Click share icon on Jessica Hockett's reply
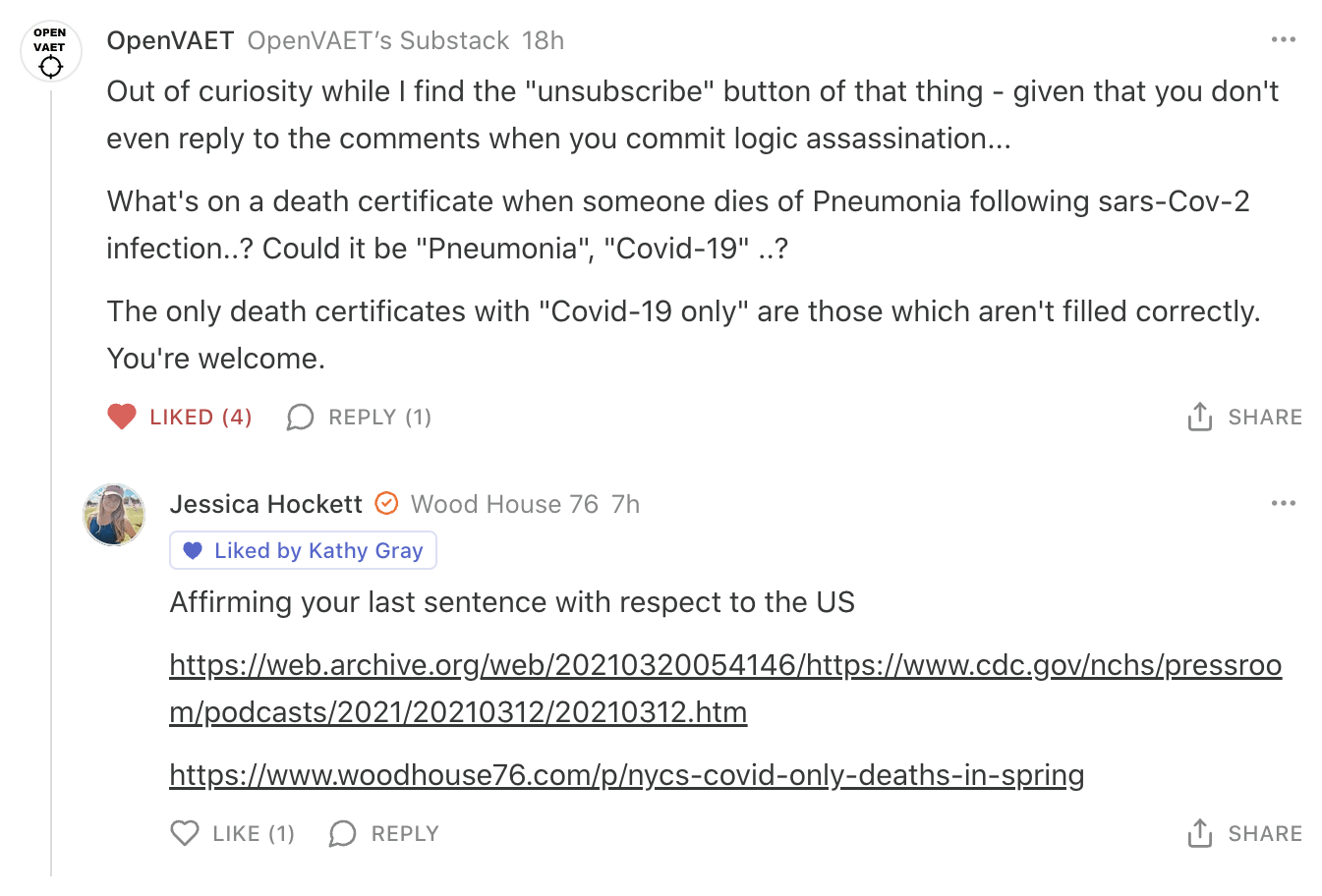This screenshot has width=1322, height=896. tap(1199, 834)
